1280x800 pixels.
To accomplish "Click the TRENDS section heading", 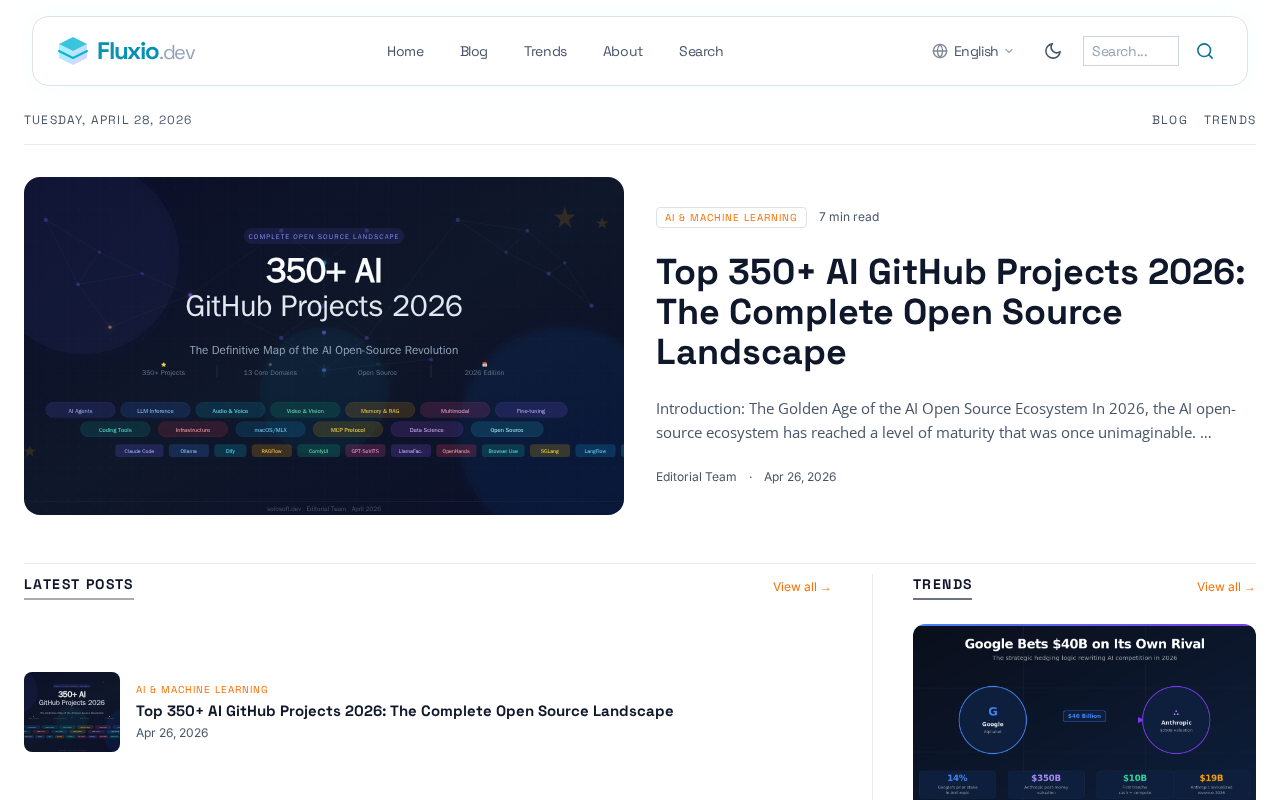I will point(942,585).
